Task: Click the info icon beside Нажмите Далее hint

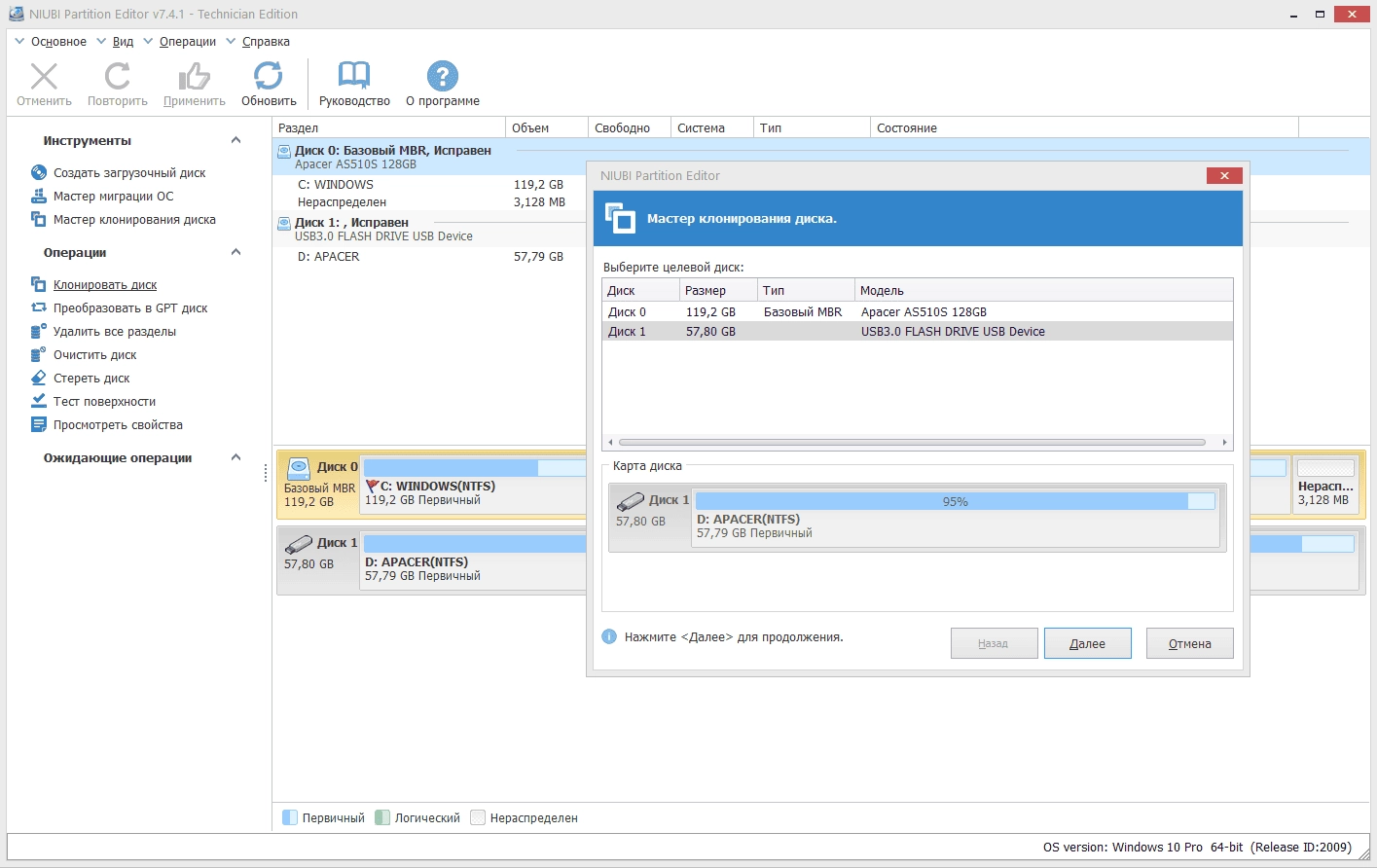Action: point(609,636)
